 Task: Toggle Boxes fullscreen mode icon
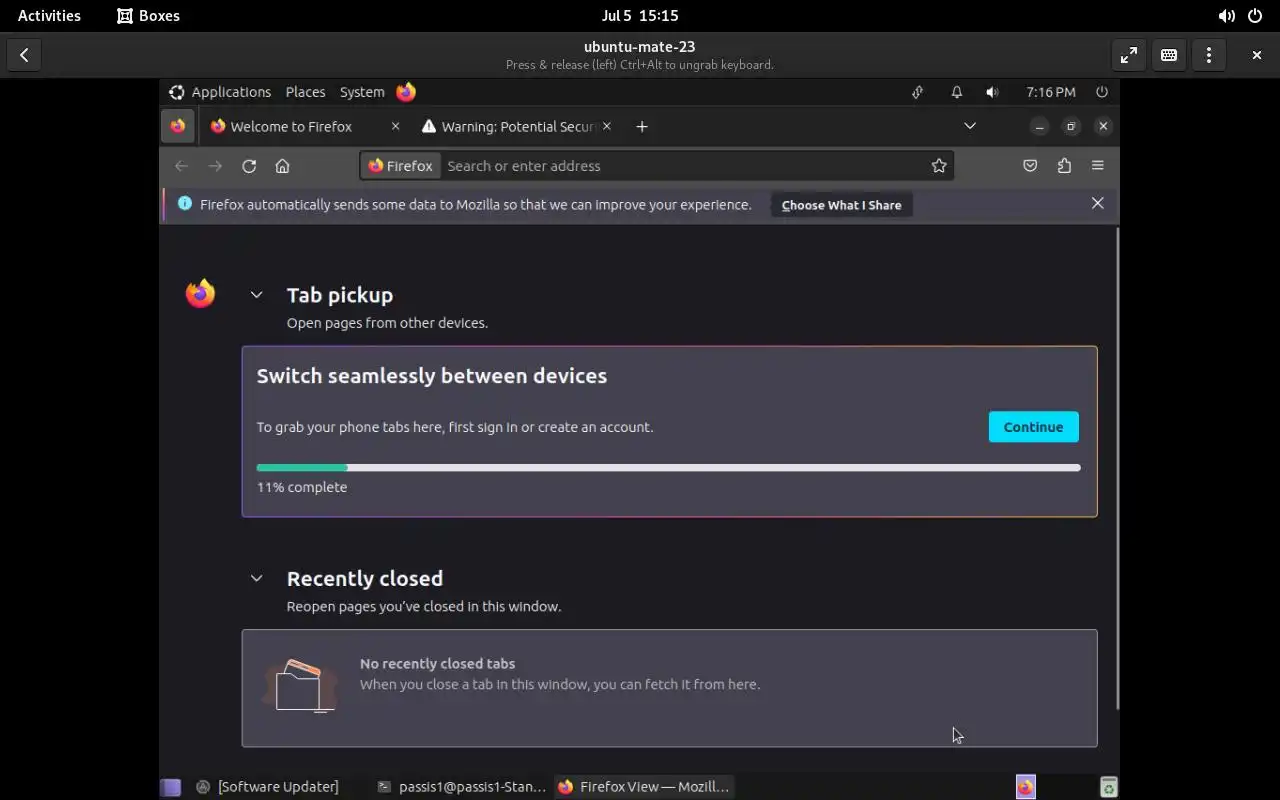[1128, 55]
